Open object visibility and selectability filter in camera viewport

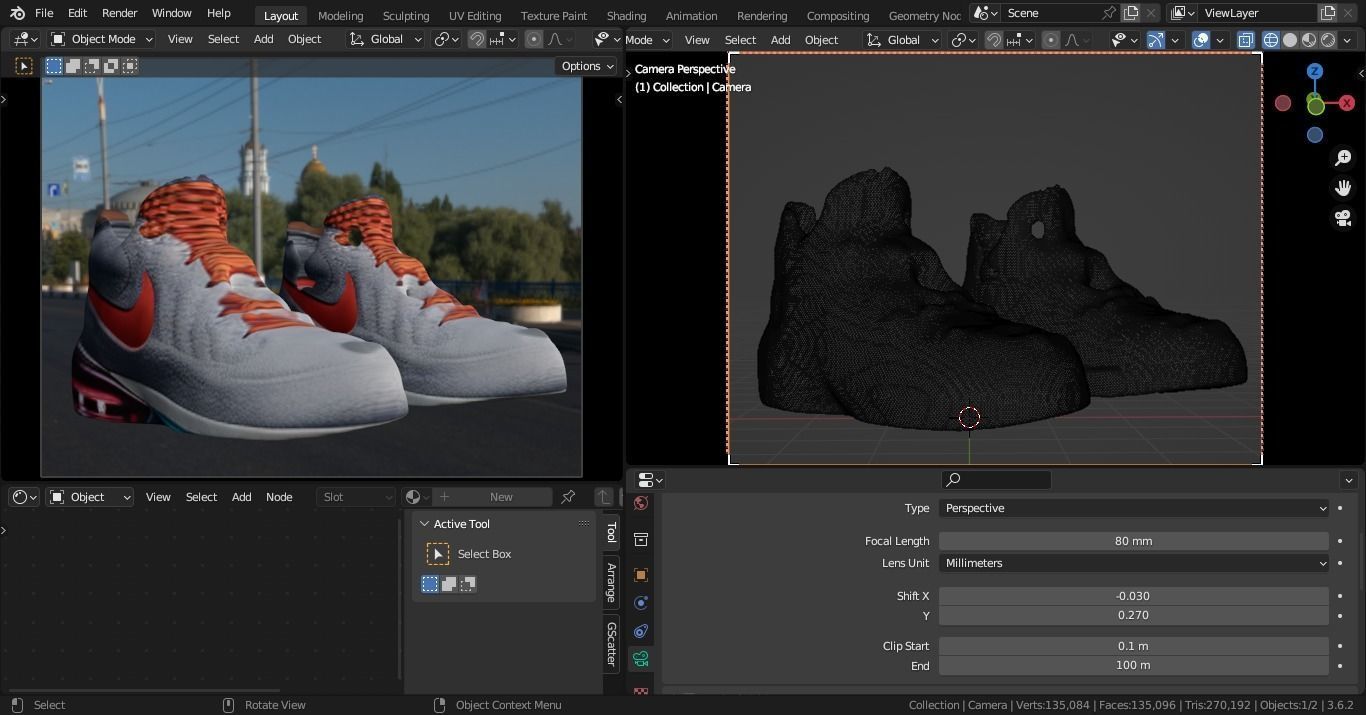(1124, 40)
